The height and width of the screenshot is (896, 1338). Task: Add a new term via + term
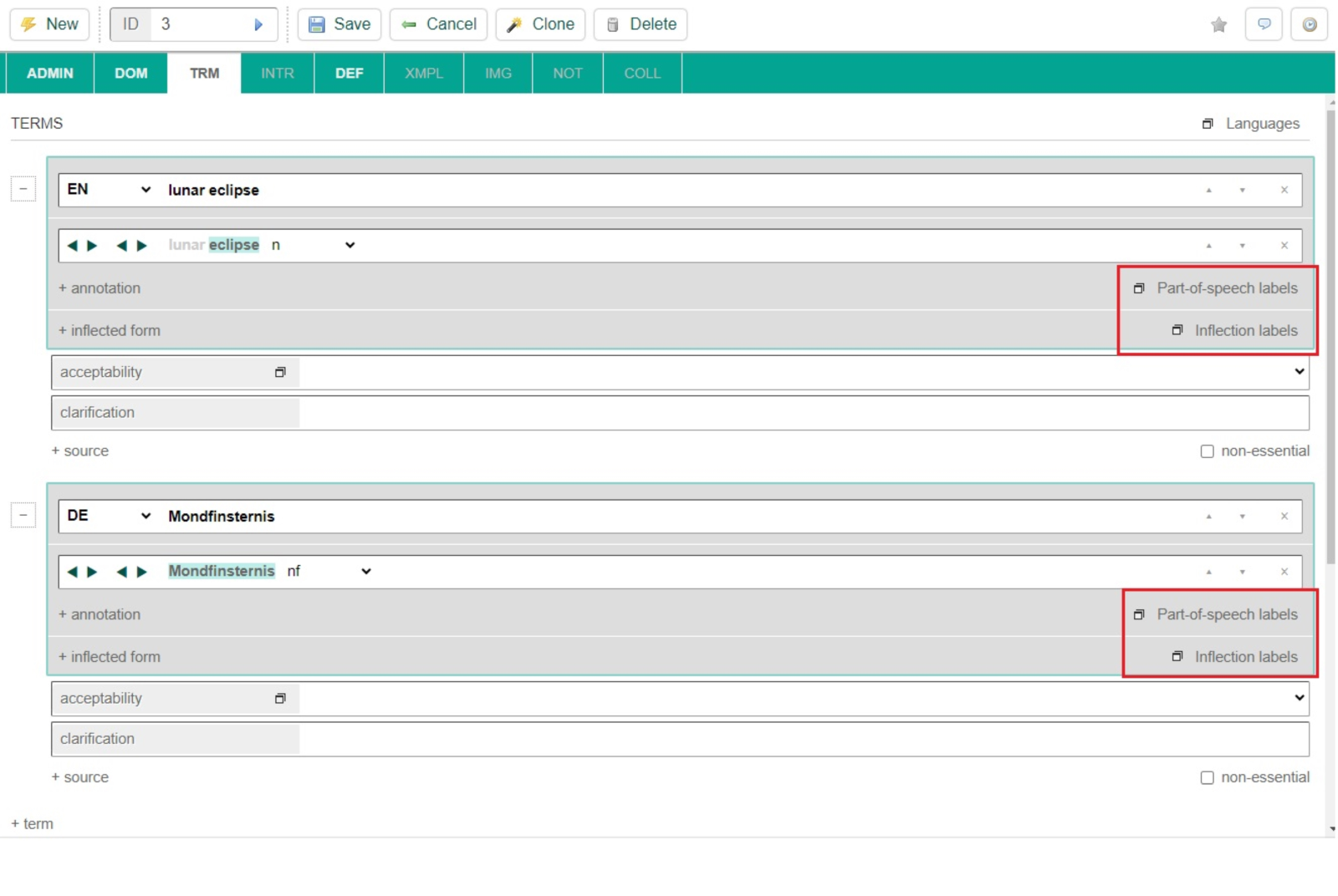click(32, 823)
